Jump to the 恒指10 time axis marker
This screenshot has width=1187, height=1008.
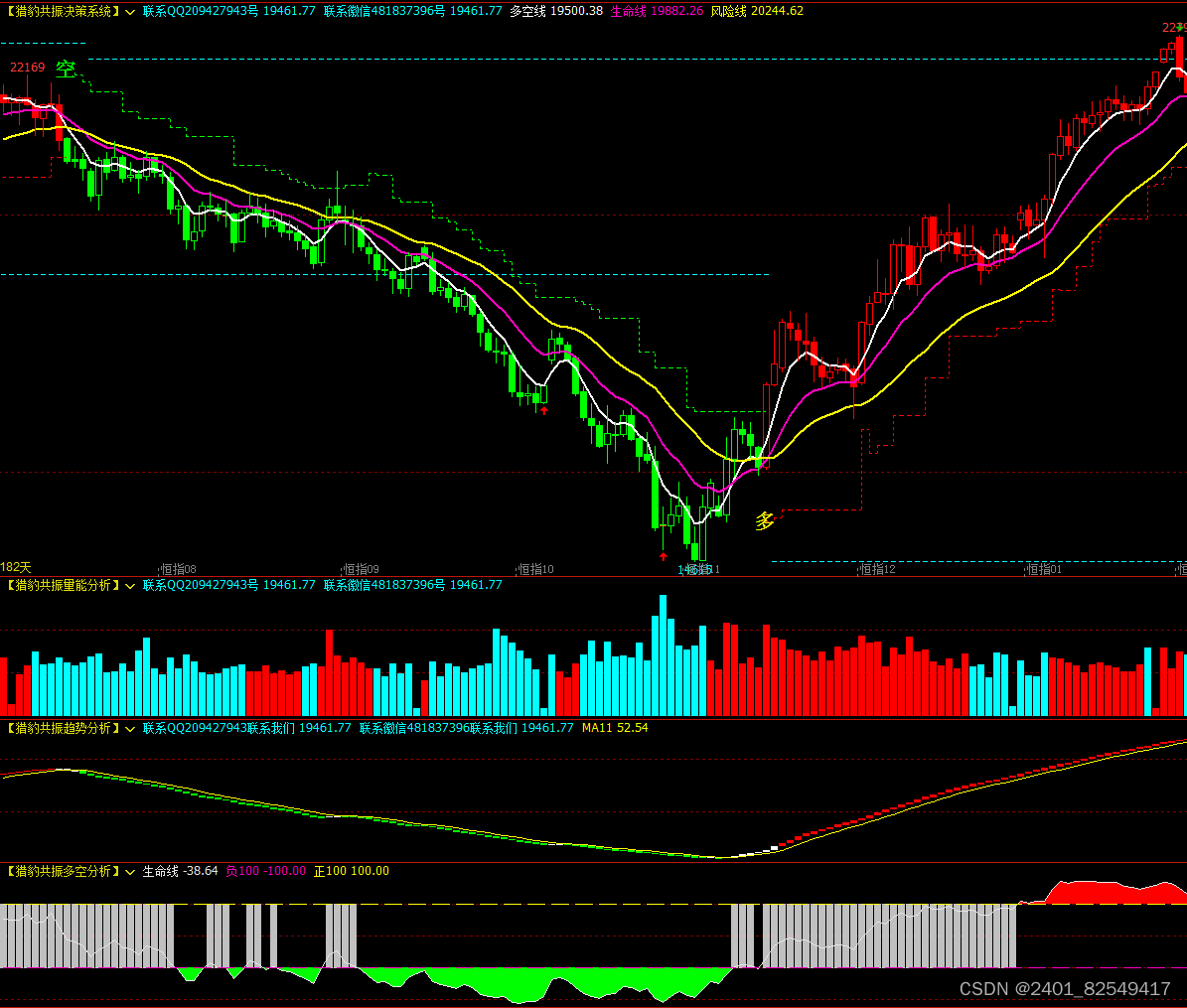536,569
